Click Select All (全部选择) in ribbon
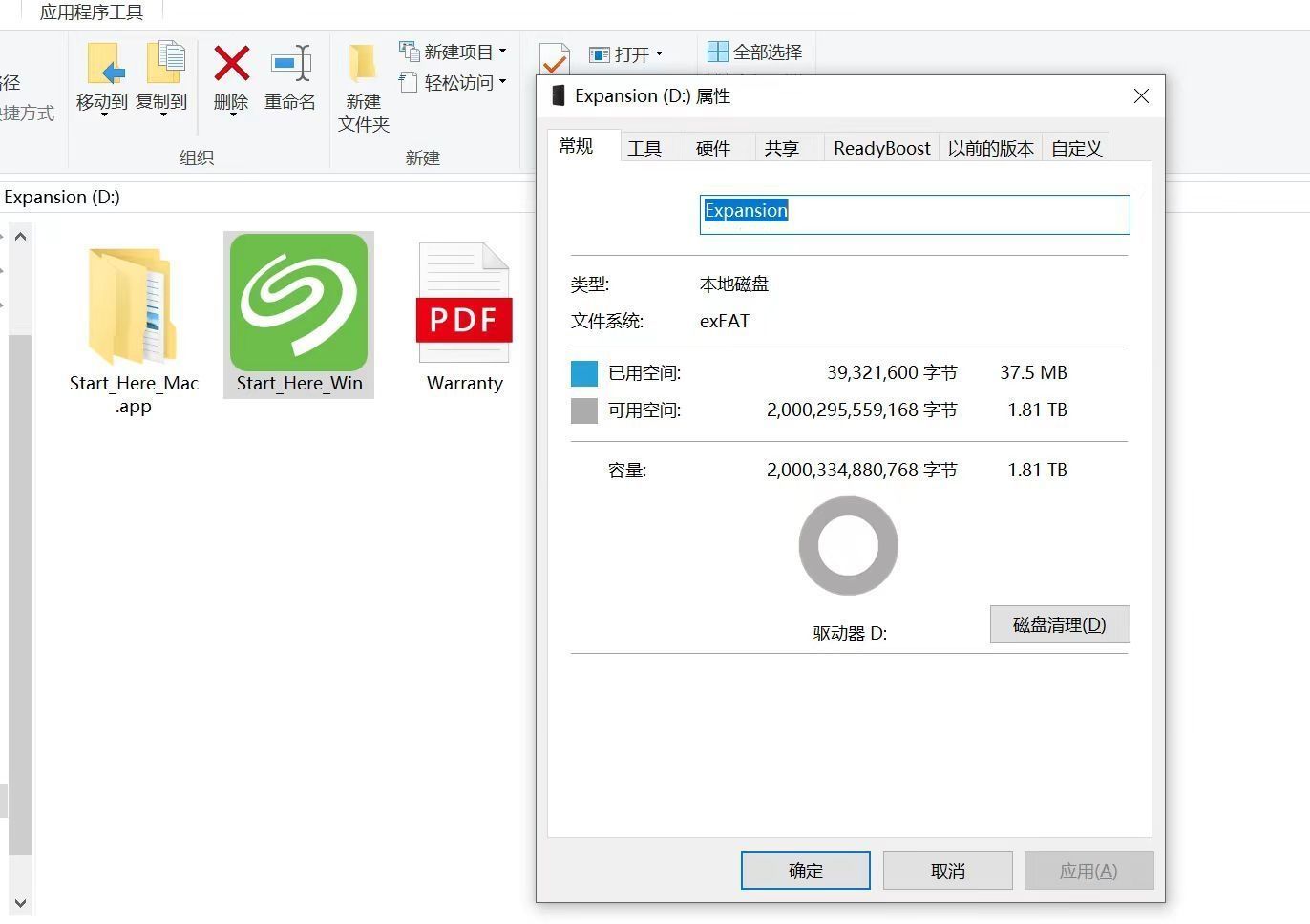Viewport: 1310px width, 924px height. tap(755, 52)
